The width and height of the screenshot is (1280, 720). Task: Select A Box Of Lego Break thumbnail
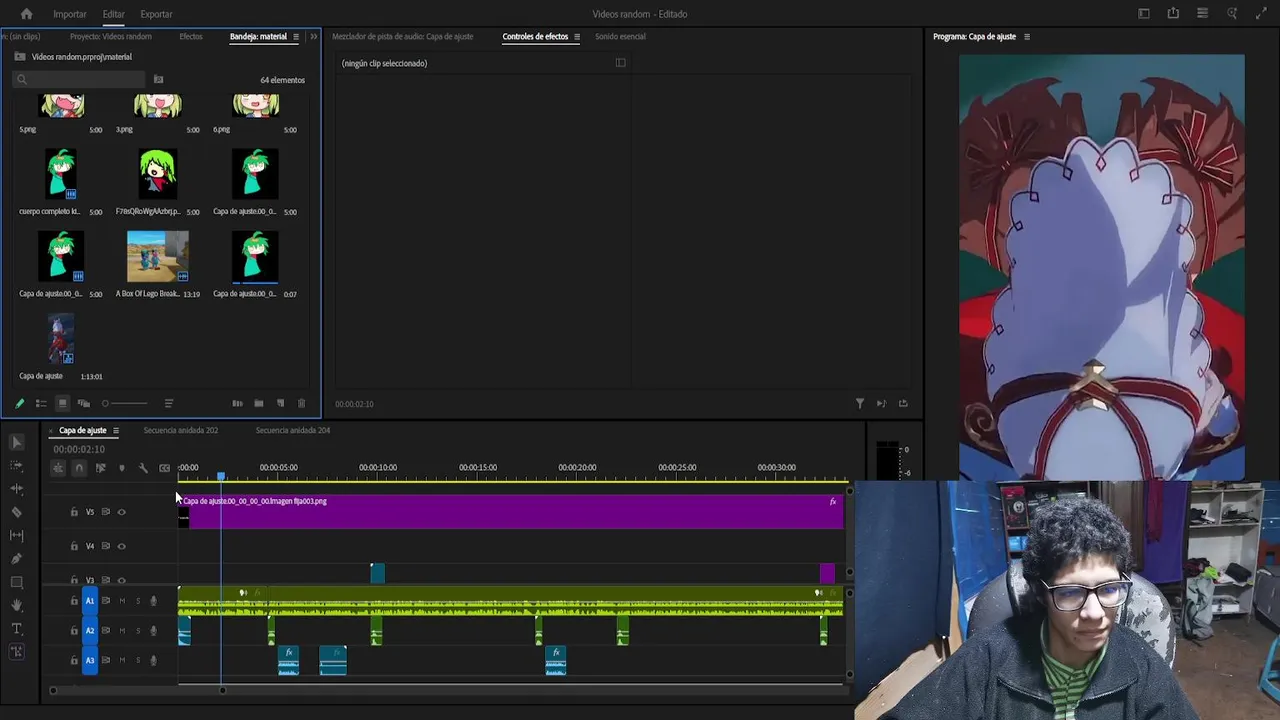click(x=158, y=257)
